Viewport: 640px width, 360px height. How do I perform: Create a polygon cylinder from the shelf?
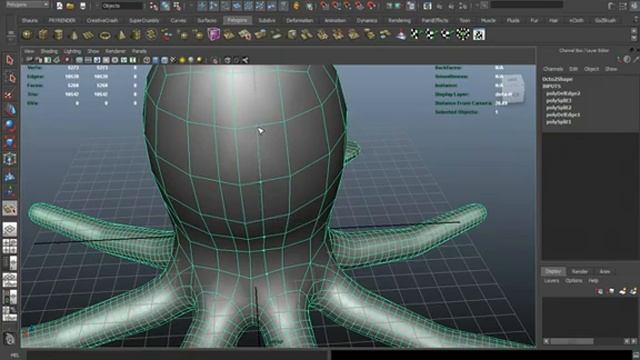click(58, 35)
